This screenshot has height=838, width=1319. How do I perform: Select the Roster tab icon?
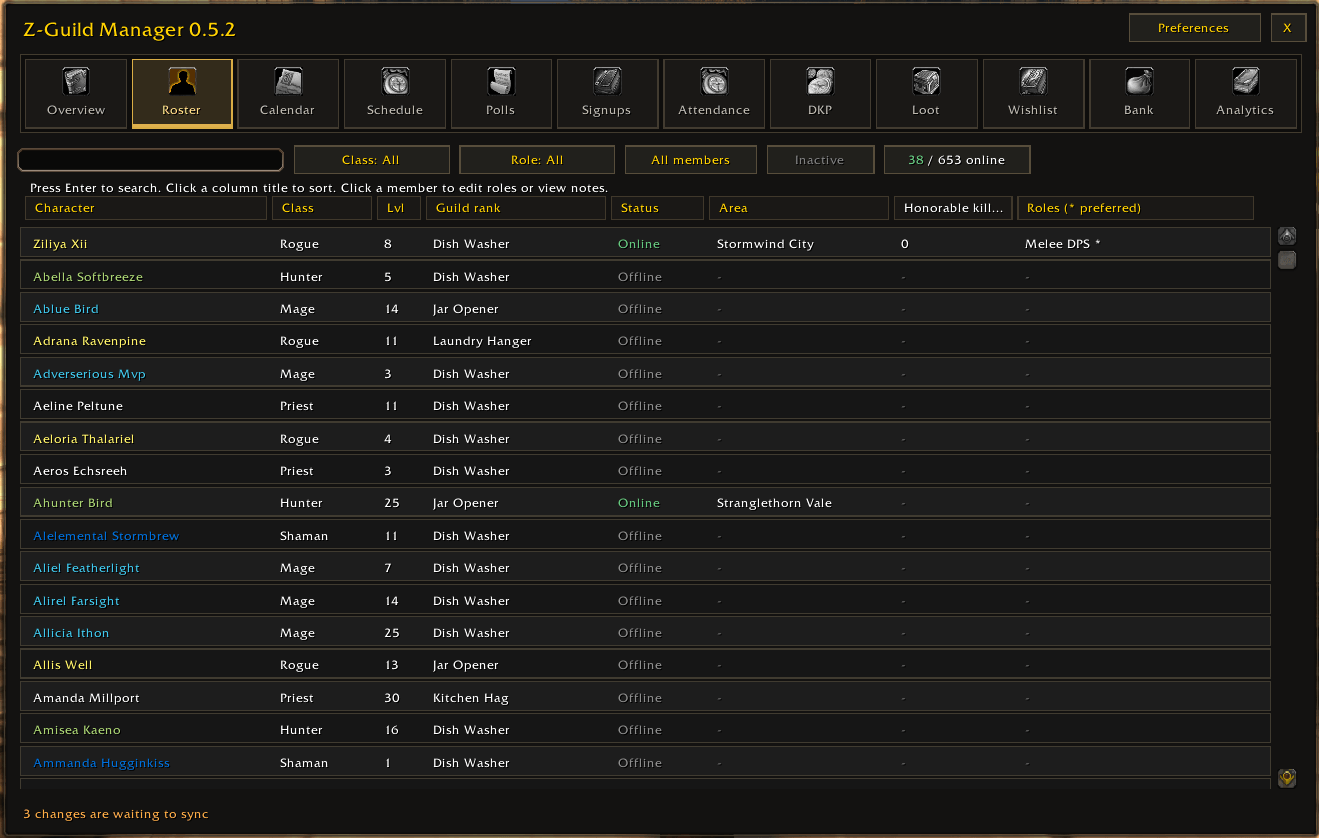point(182,82)
